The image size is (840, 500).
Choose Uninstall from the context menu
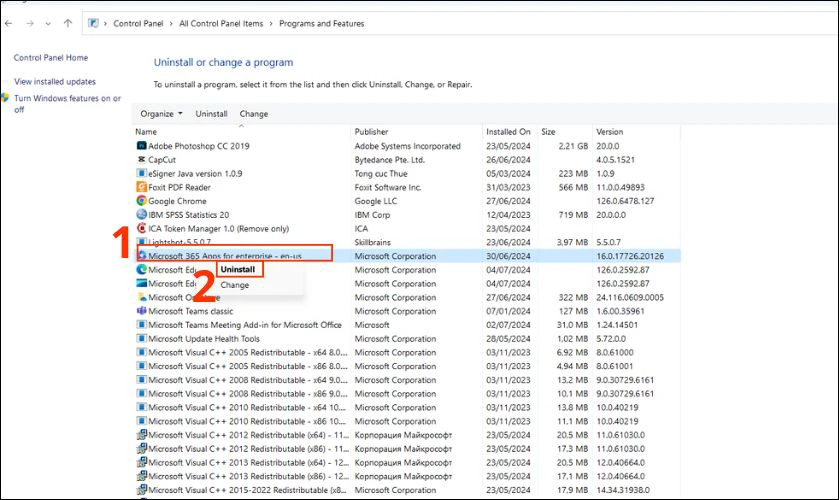(x=237, y=270)
